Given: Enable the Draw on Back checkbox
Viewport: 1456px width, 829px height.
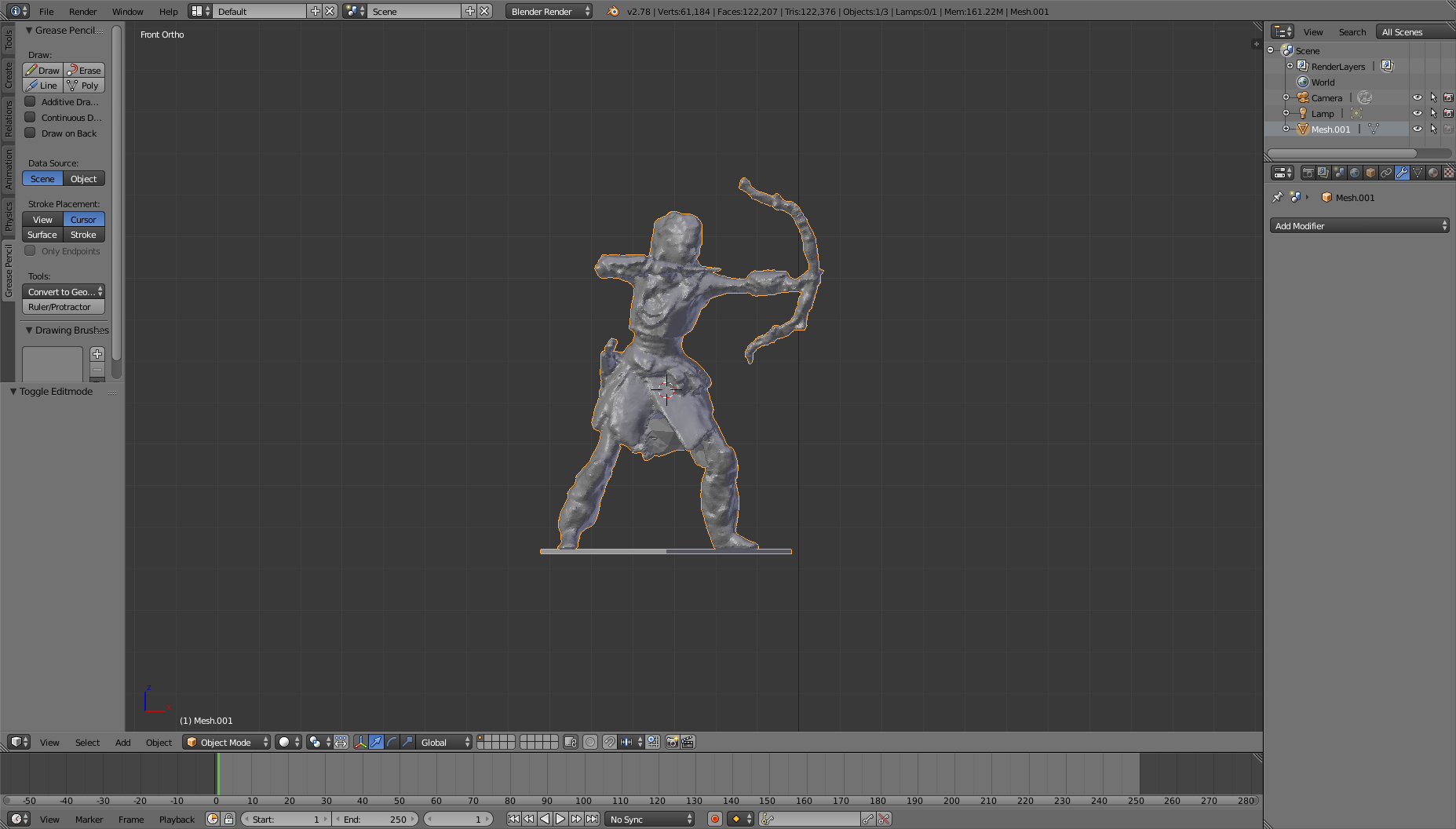Looking at the screenshot, I should 30,133.
